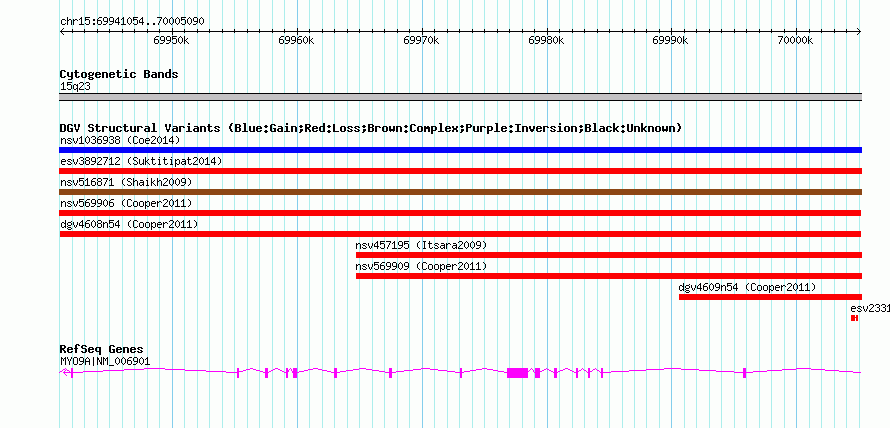Click the 69960k ruler label
This screenshot has width=890, height=428.
(x=296, y=41)
